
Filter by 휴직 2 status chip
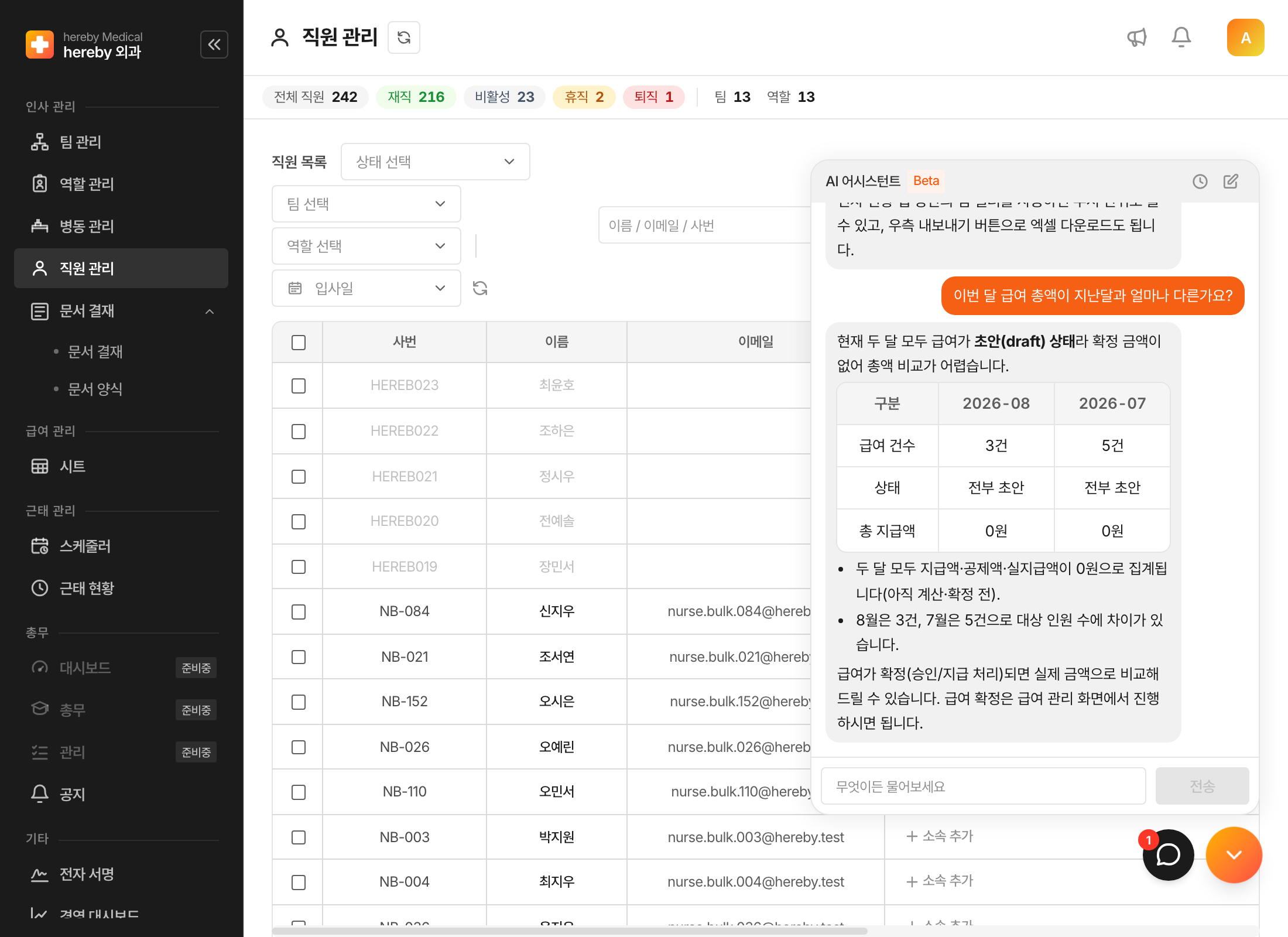pyautogui.click(x=584, y=97)
